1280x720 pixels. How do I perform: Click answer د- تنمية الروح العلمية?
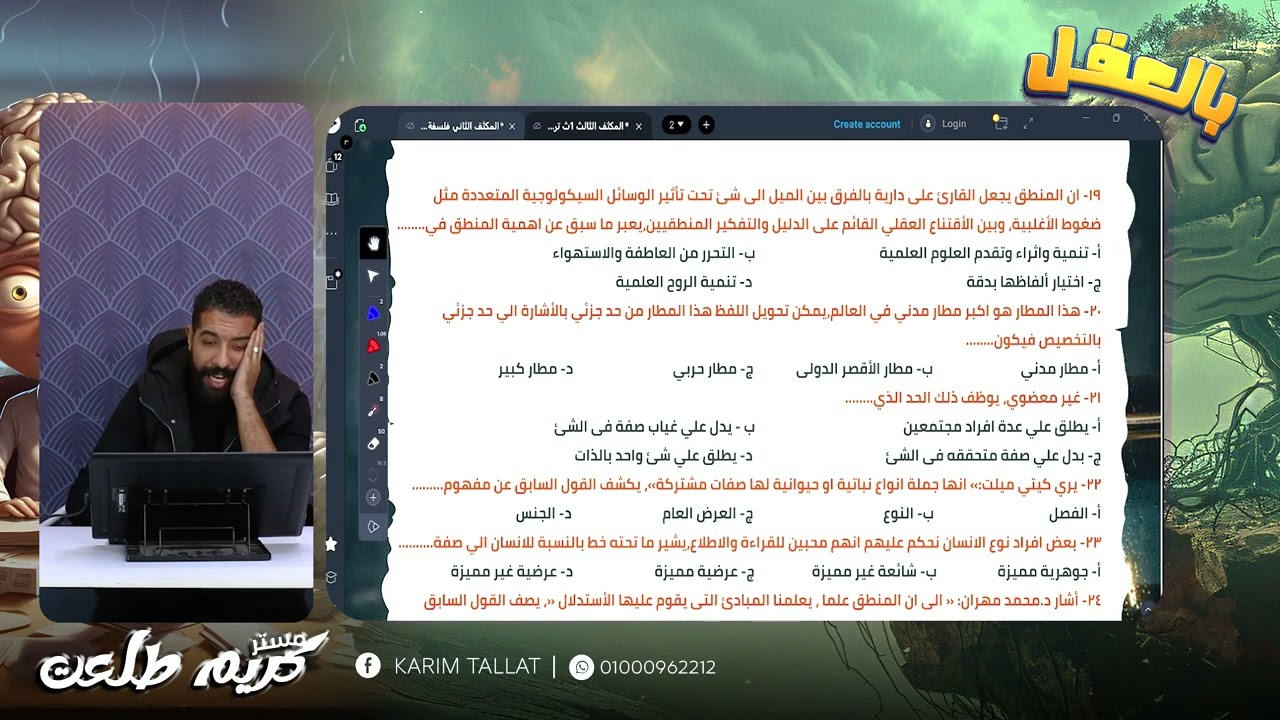(685, 282)
